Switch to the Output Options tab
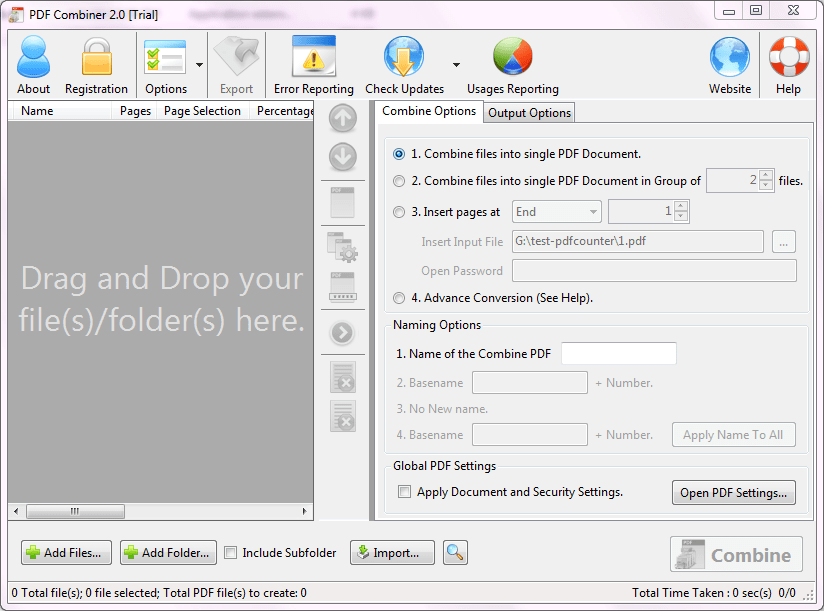The width and height of the screenshot is (824, 611). coord(529,112)
